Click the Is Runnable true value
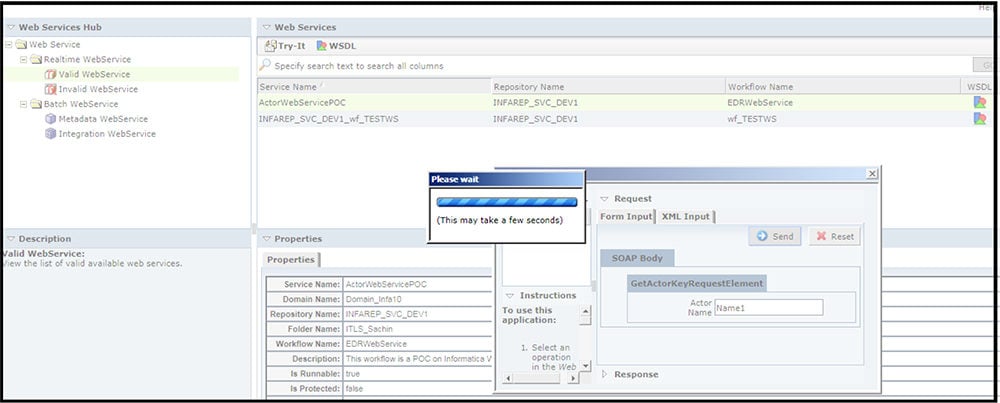 (x=353, y=374)
